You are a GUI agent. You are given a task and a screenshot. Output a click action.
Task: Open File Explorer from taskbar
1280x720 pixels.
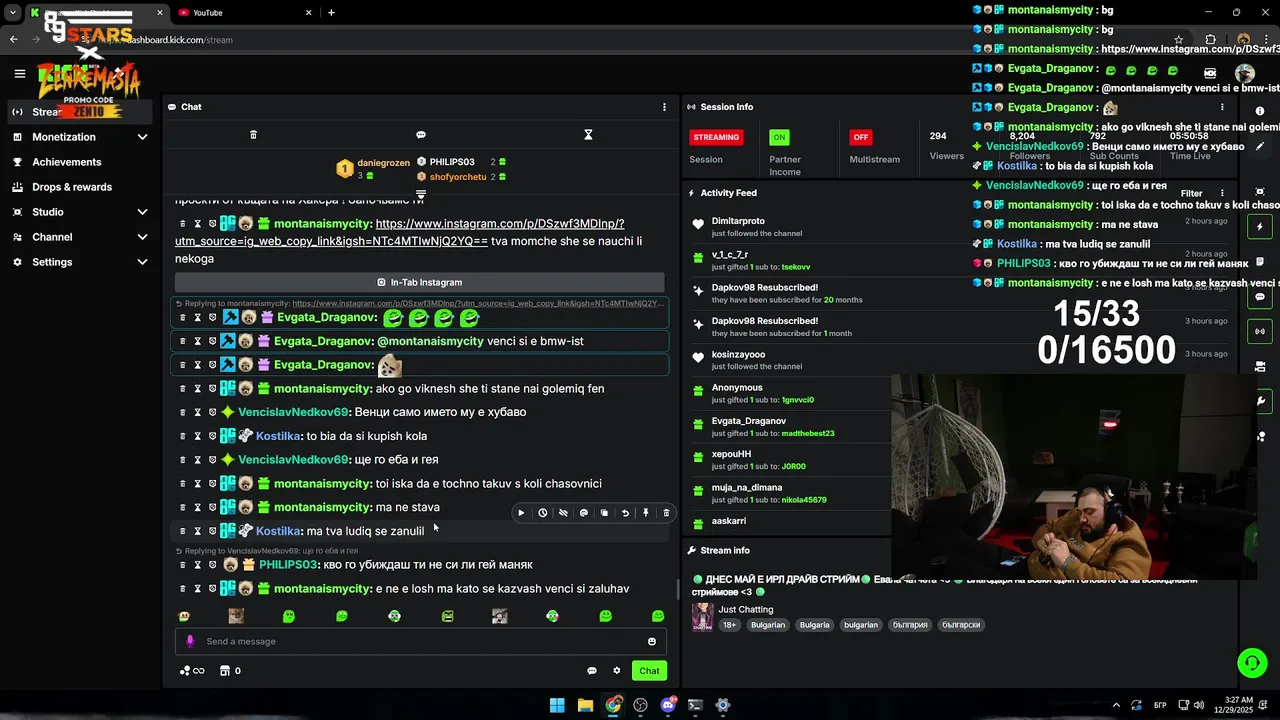tap(585, 705)
